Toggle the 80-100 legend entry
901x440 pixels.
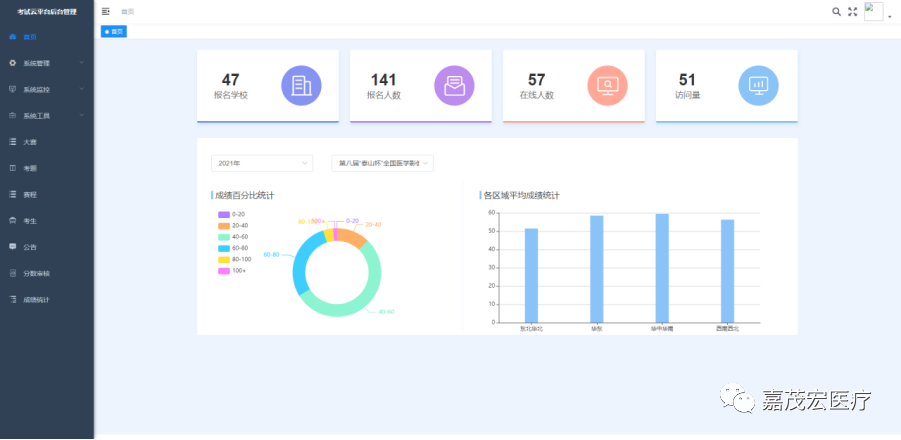(234, 259)
